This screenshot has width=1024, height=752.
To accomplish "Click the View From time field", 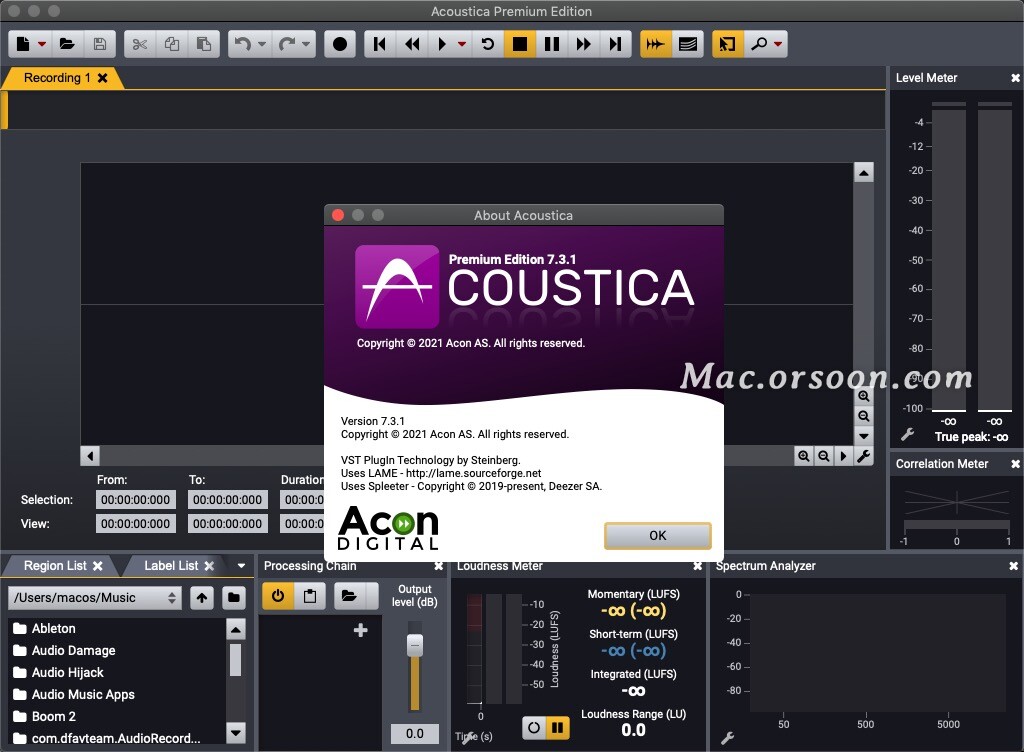I will 136,524.
